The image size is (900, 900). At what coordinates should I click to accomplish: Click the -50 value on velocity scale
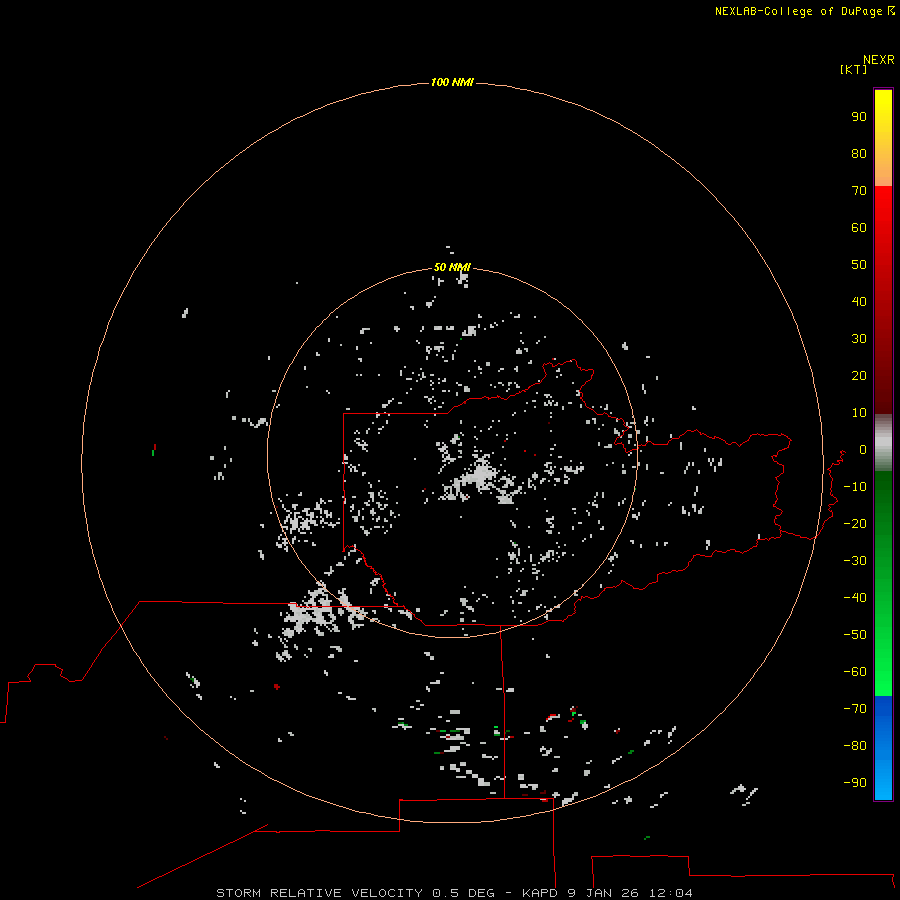855,635
